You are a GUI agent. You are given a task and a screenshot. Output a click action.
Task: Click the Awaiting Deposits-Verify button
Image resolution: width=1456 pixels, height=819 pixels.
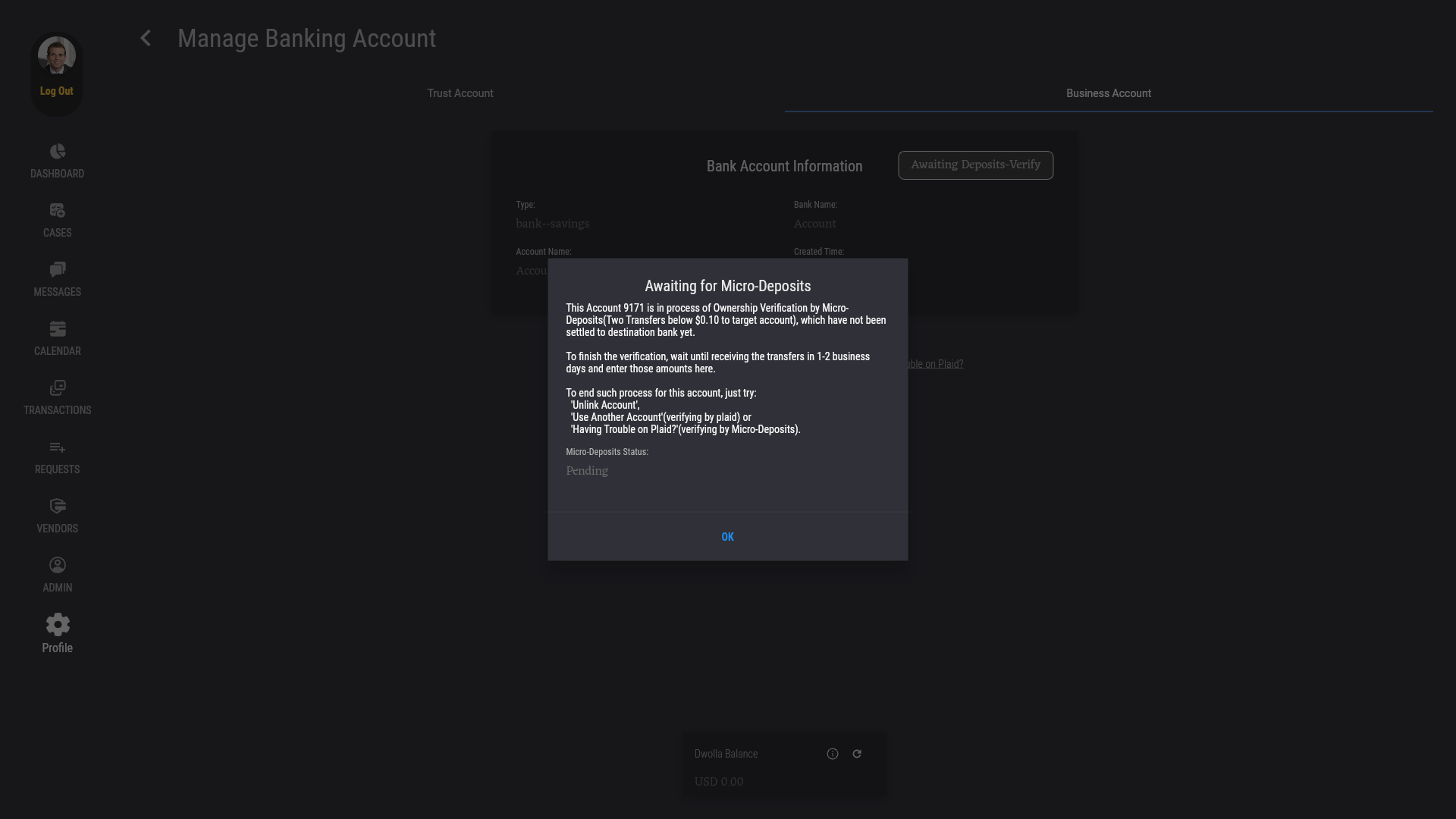(975, 165)
